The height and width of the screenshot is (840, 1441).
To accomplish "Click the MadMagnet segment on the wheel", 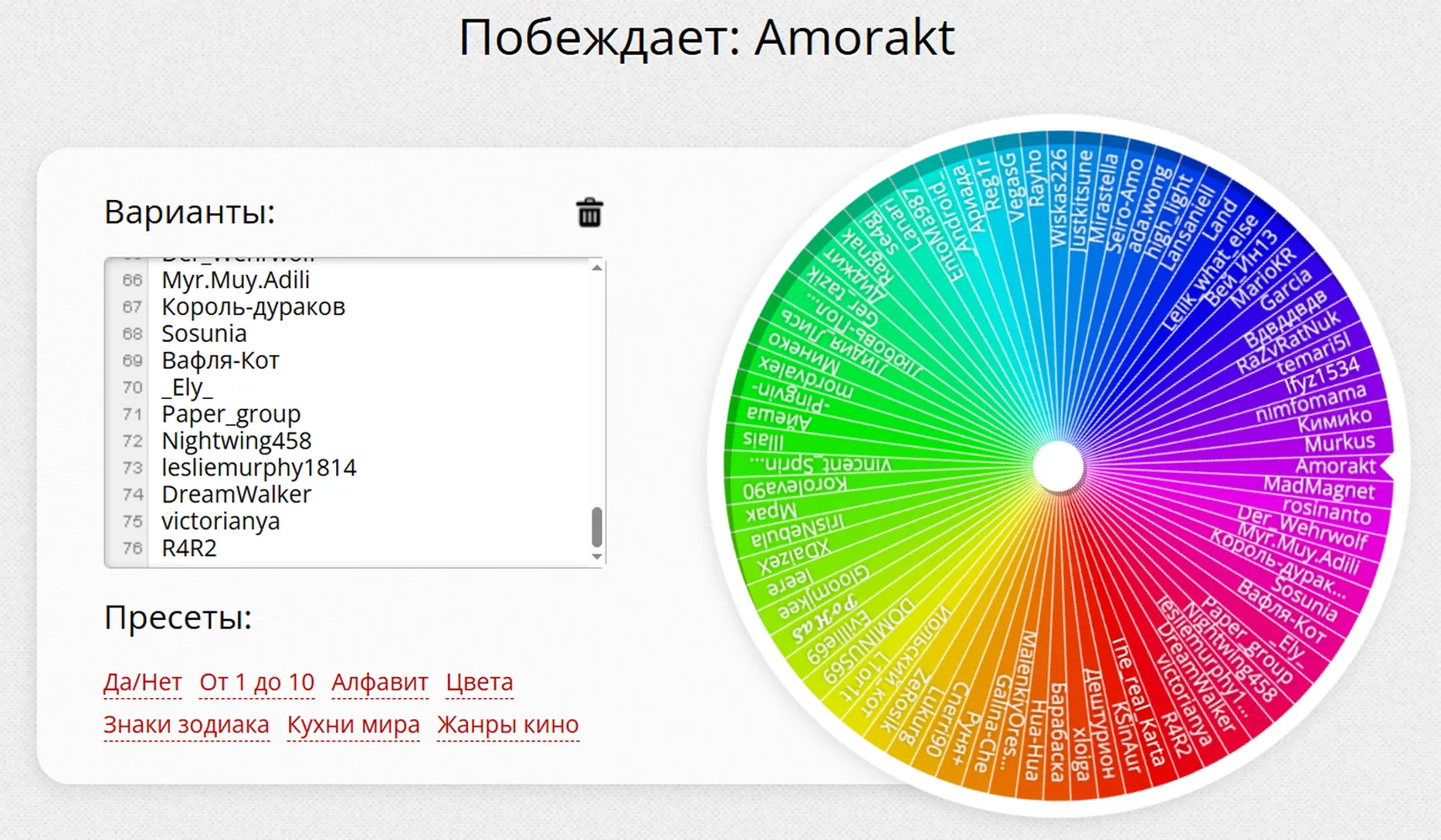I will coord(1319,487).
